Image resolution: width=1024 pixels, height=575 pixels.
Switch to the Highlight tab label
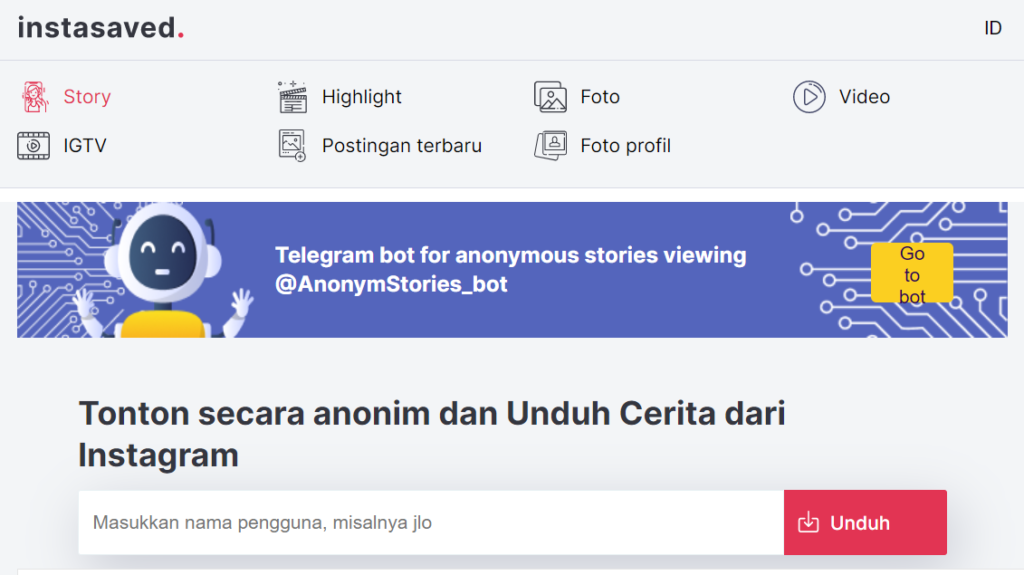pos(361,97)
